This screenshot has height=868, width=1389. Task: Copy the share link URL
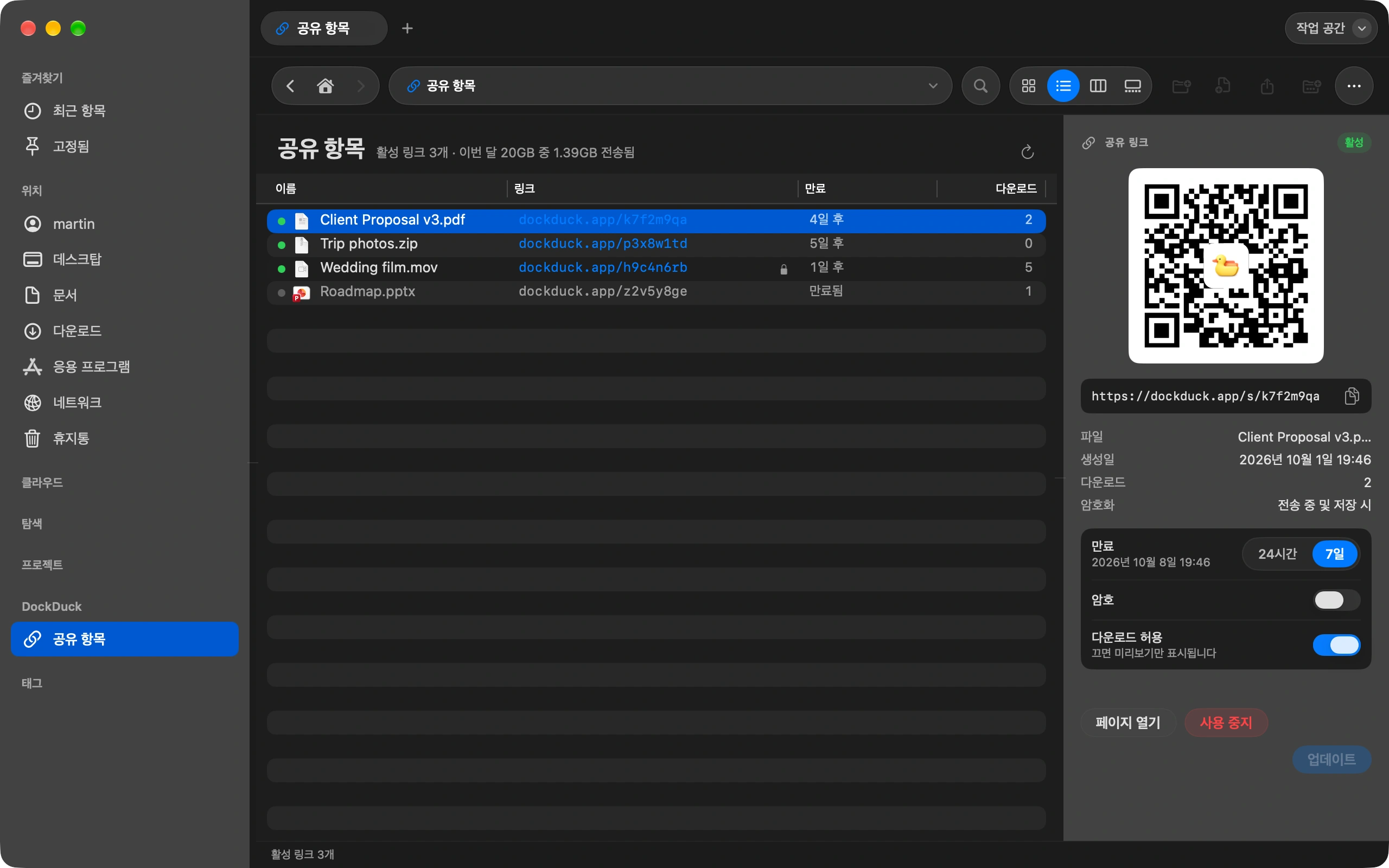pyautogui.click(x=1352, y=396)
